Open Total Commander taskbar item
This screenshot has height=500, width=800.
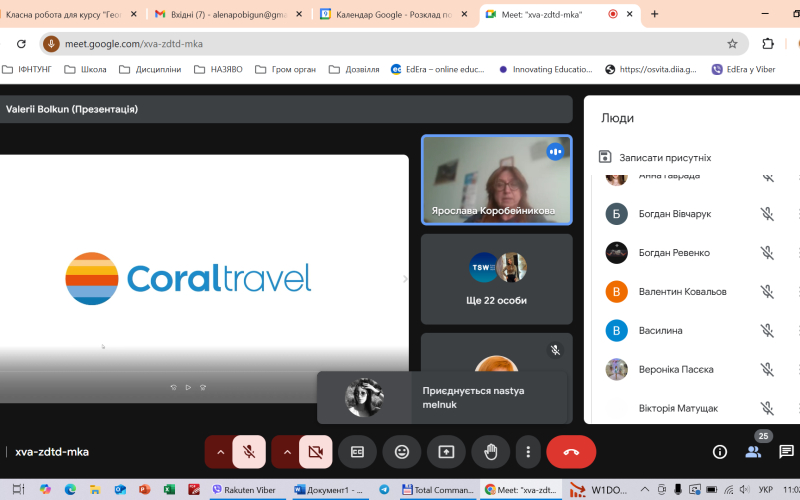438,490
